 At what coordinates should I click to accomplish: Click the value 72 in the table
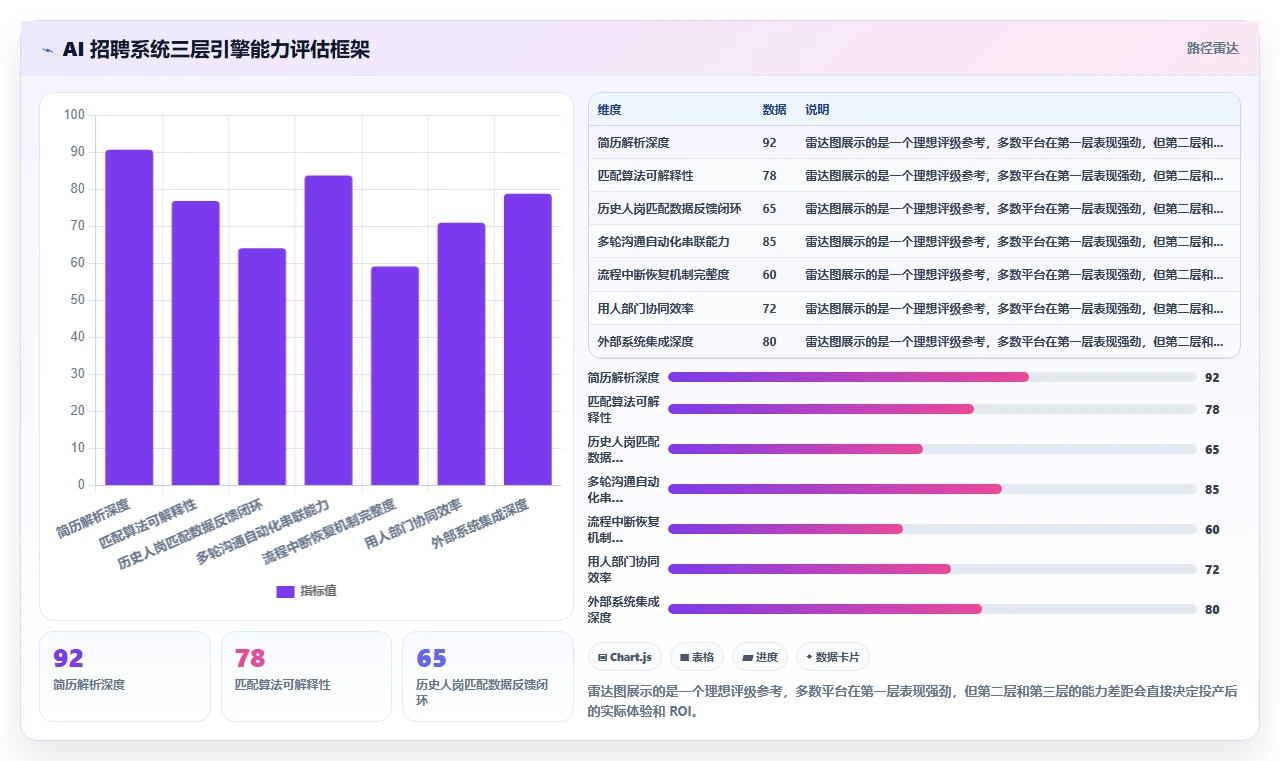tap(769, 308)
